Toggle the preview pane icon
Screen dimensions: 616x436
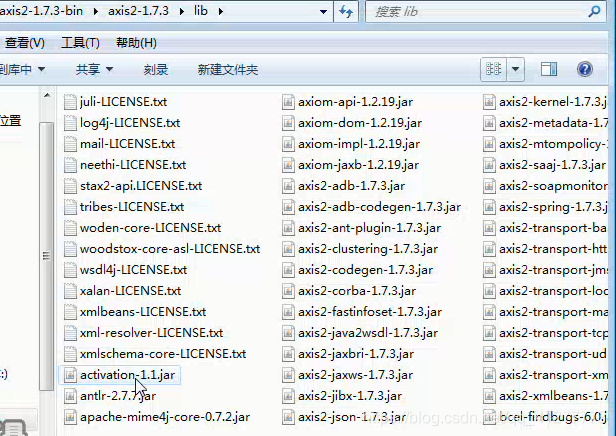click(x=548, y=70)
